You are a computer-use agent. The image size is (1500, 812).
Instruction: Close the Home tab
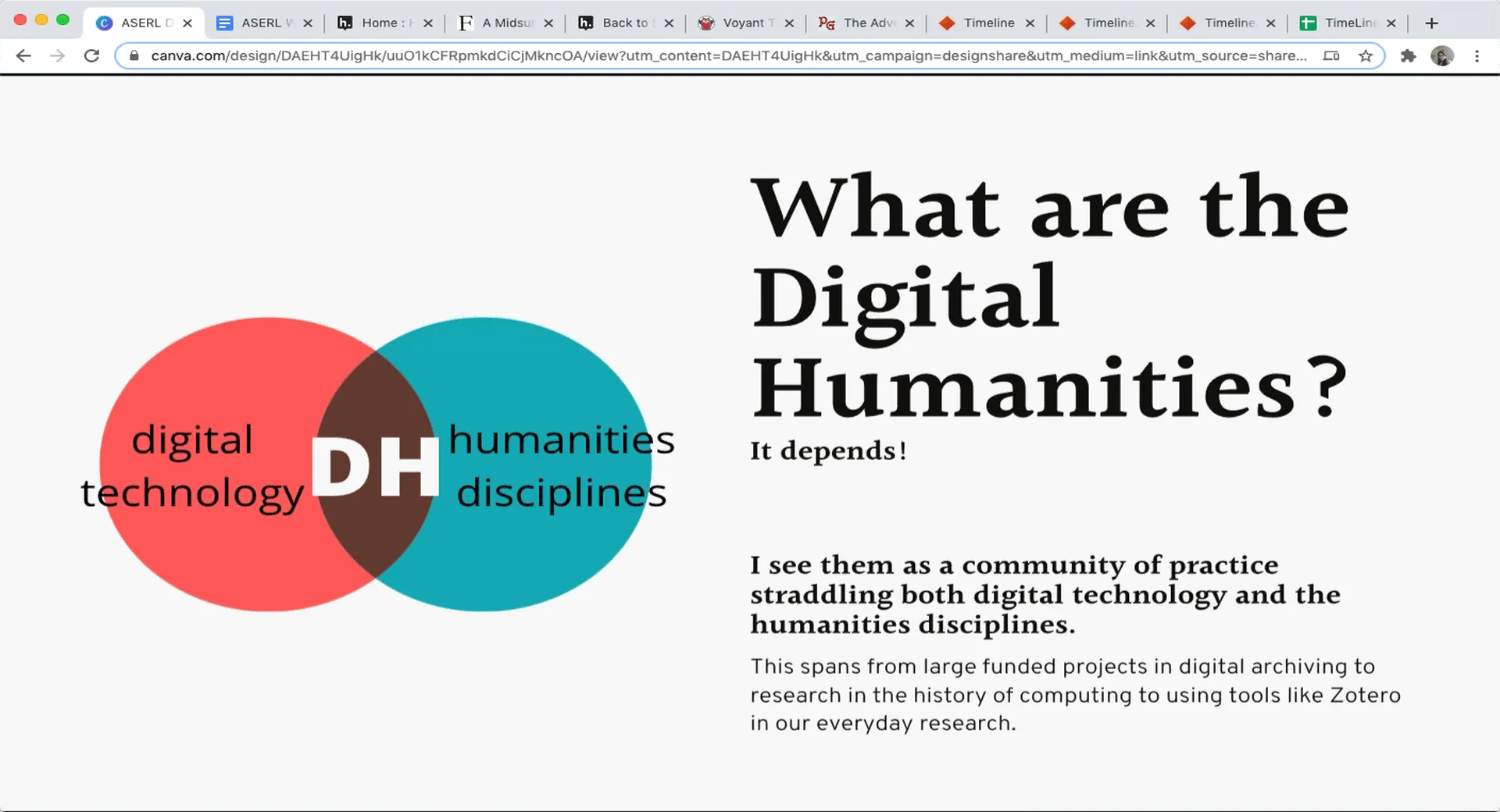coord(429,23)
